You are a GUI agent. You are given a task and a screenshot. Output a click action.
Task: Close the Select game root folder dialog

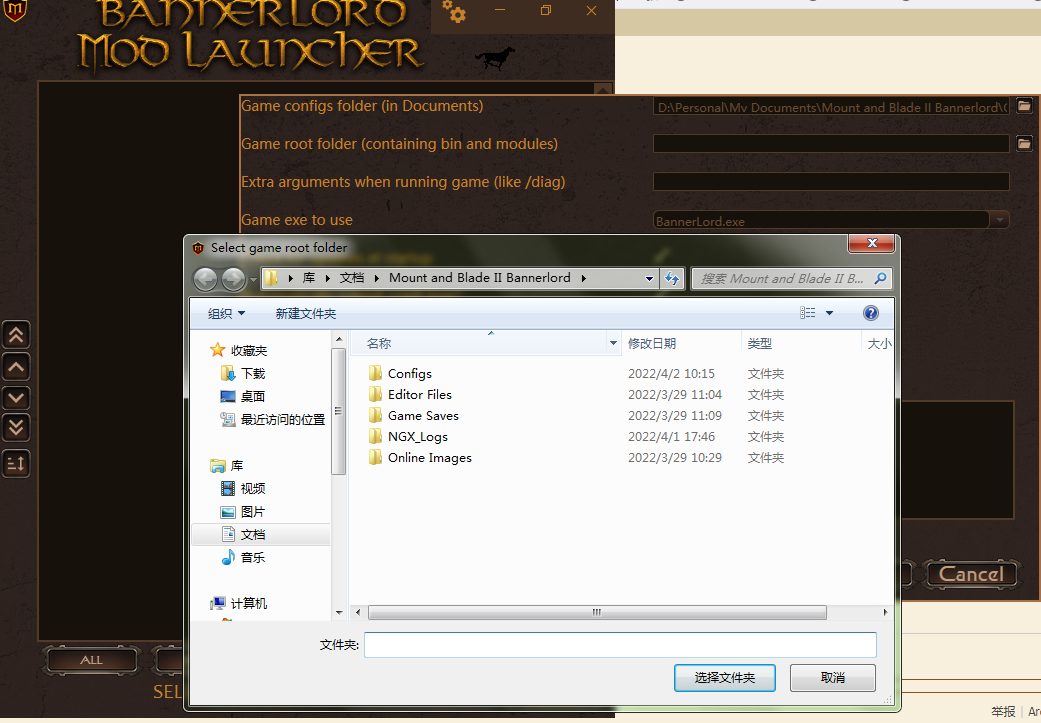point(872,243)
